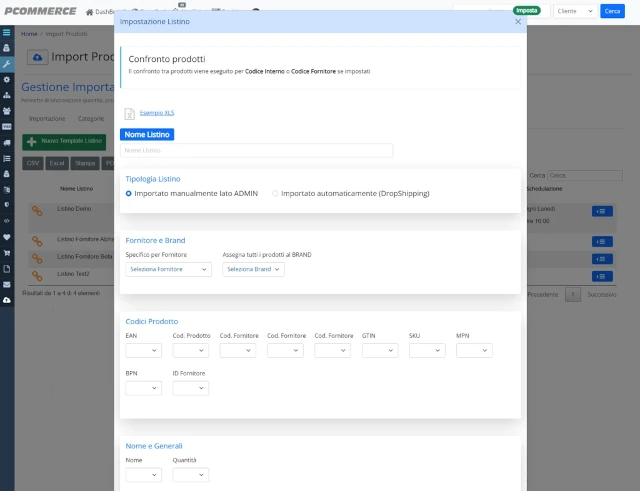640x491 pixels.
Task: Click the blue action button for Listino Fornitore Alpha
Action: tap(602, 242)
